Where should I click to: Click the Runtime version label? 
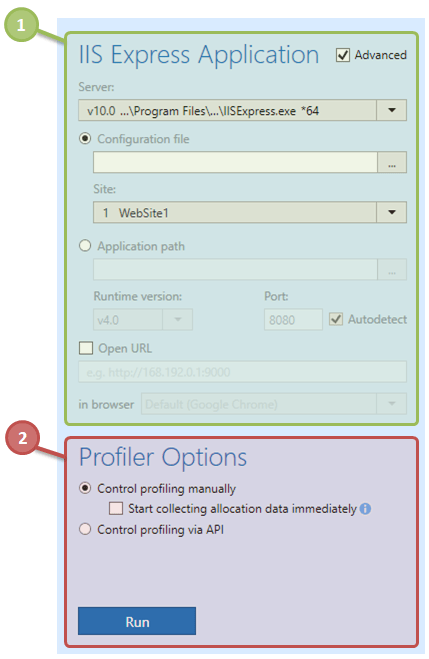(138, 296)
